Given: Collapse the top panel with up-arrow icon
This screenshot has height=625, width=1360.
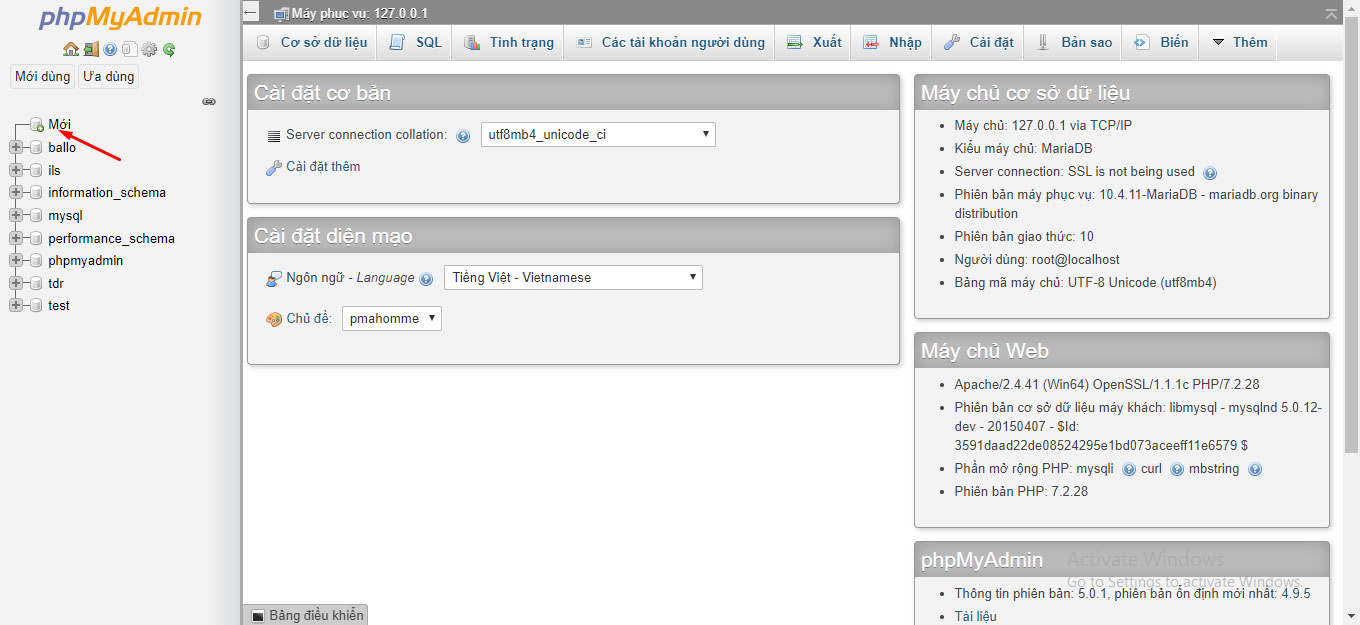Looking at the screenshot, I should click(1330, 14).
